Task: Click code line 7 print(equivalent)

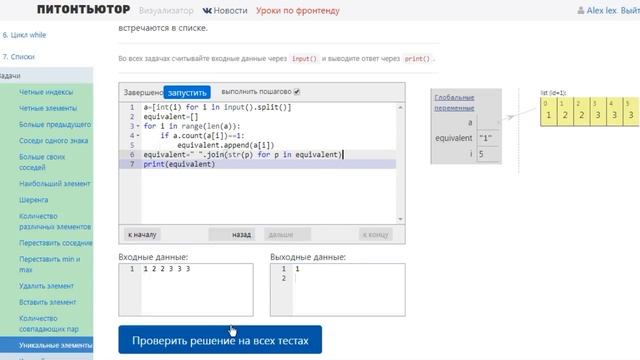Action: (179, 164)
